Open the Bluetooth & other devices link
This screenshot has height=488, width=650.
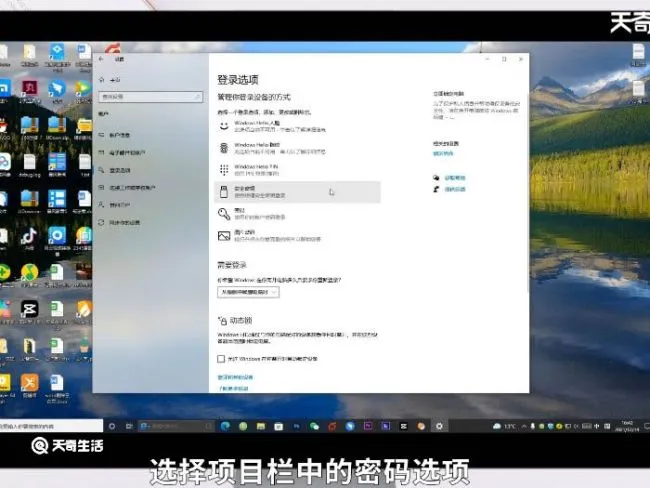click(x=235, y=377)
